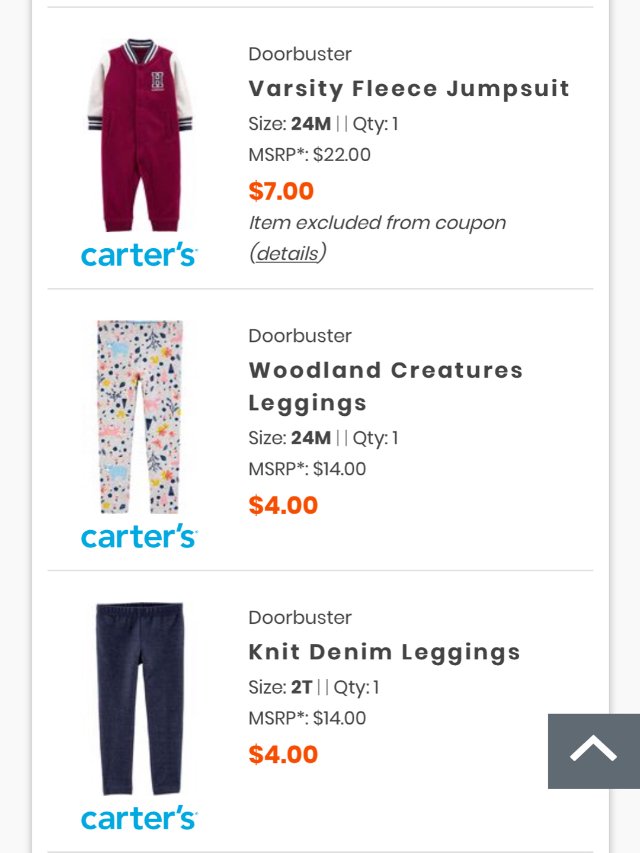The image size is (640, 853).
Task: Click the Doorbuster label above Knit Denim Leggings
Action: pos(300,618)
